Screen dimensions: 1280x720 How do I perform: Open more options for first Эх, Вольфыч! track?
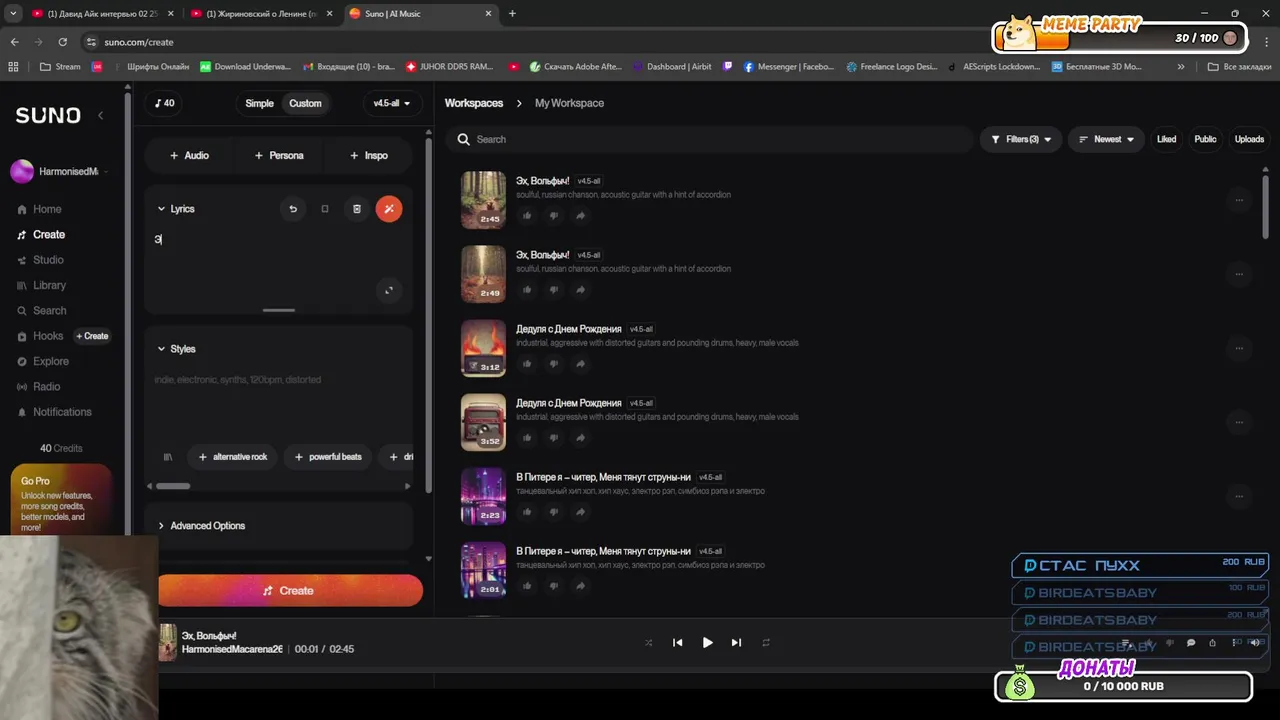click(1239, 200)
